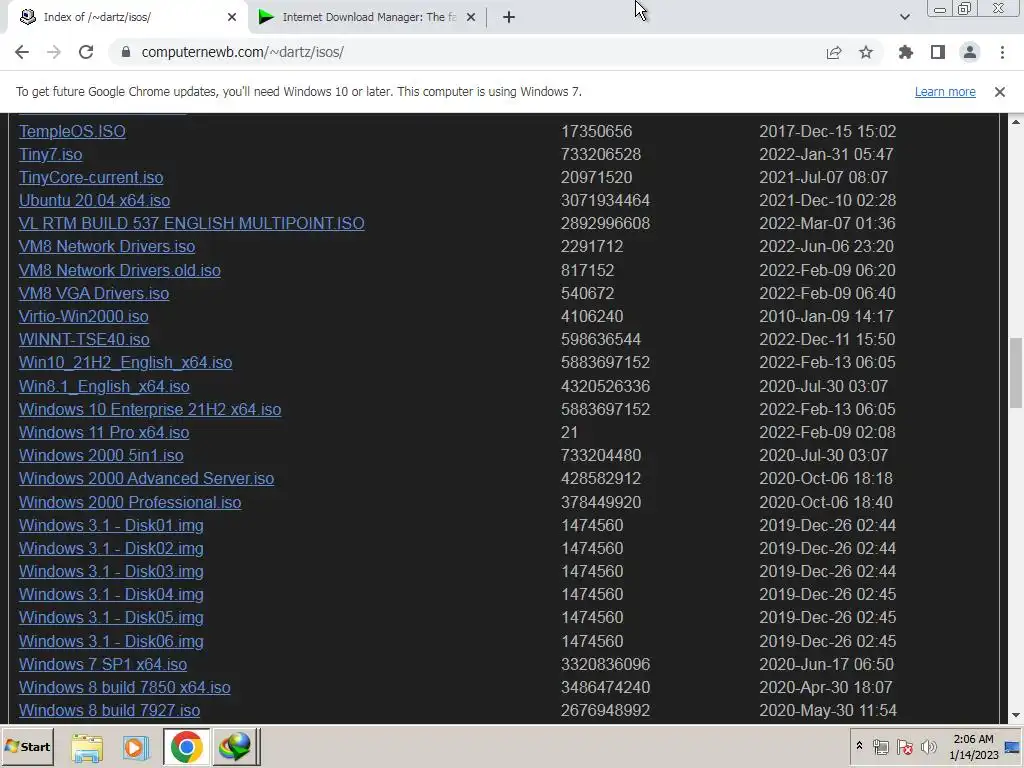The image size is (1024, 768).
Task: Select the TempleOS size value 17350656
Action: click(596, 131)
